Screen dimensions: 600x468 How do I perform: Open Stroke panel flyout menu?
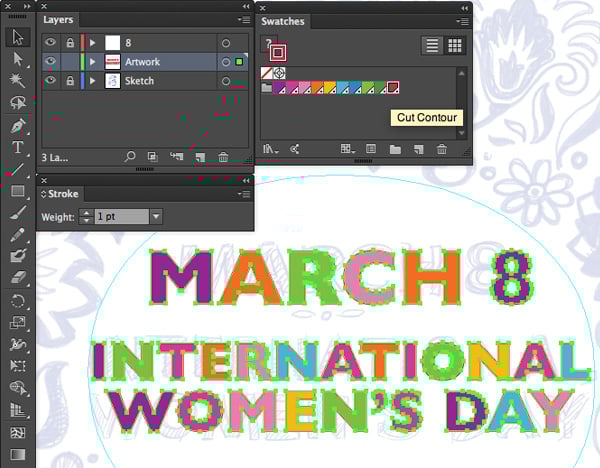pos(244,194)
